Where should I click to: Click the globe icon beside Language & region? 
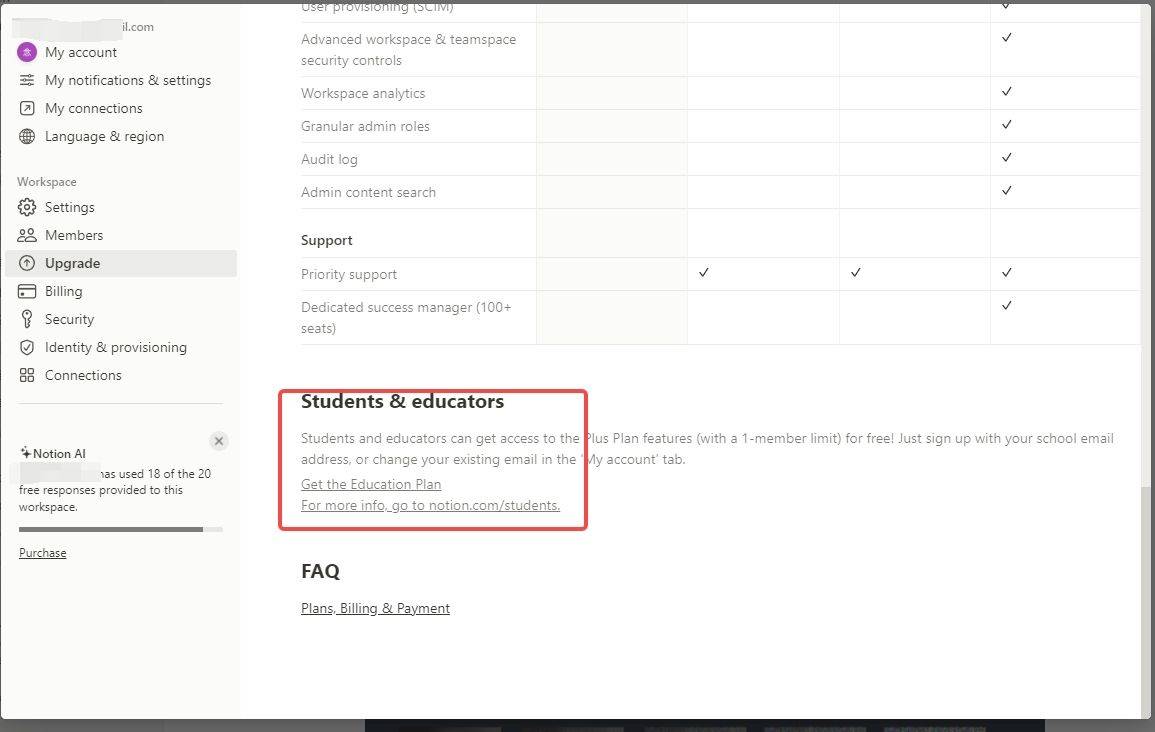pos(27,136)
